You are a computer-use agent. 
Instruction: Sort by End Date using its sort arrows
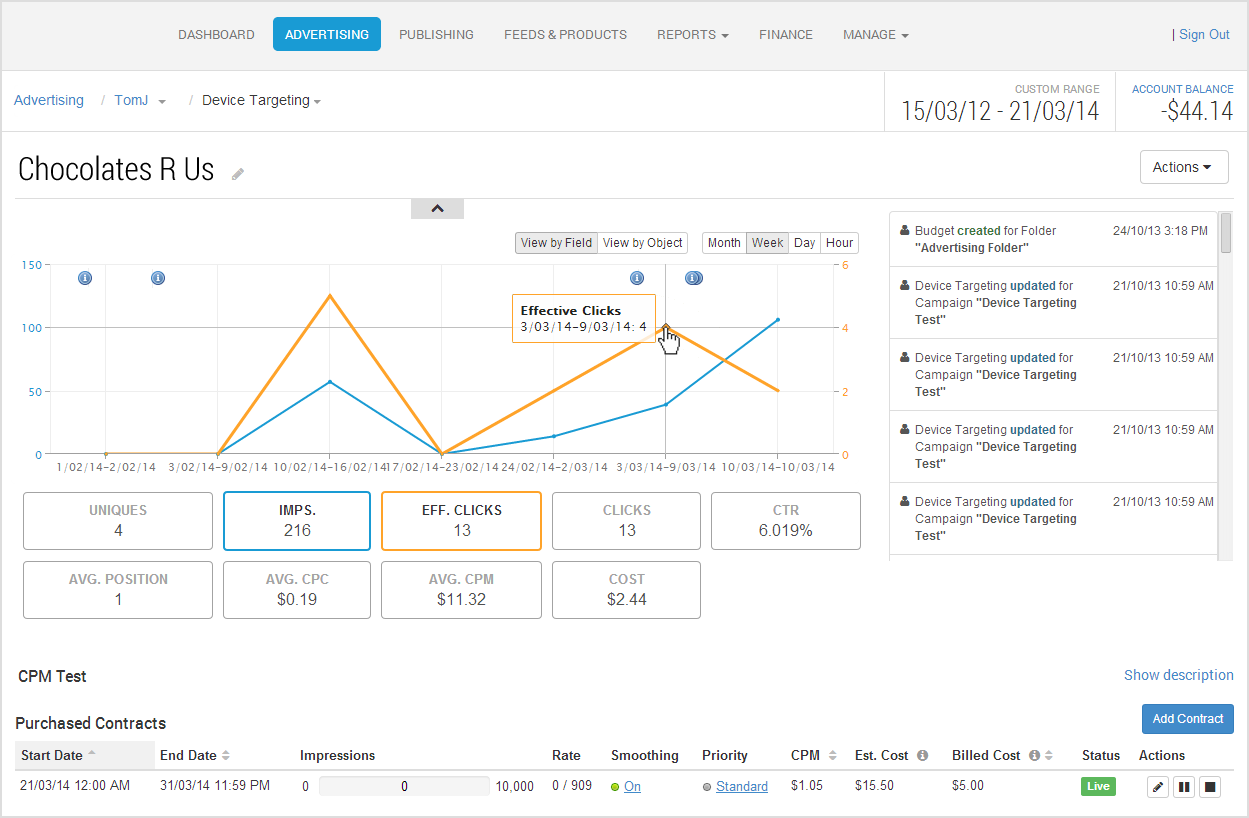(x=226, y=756)
